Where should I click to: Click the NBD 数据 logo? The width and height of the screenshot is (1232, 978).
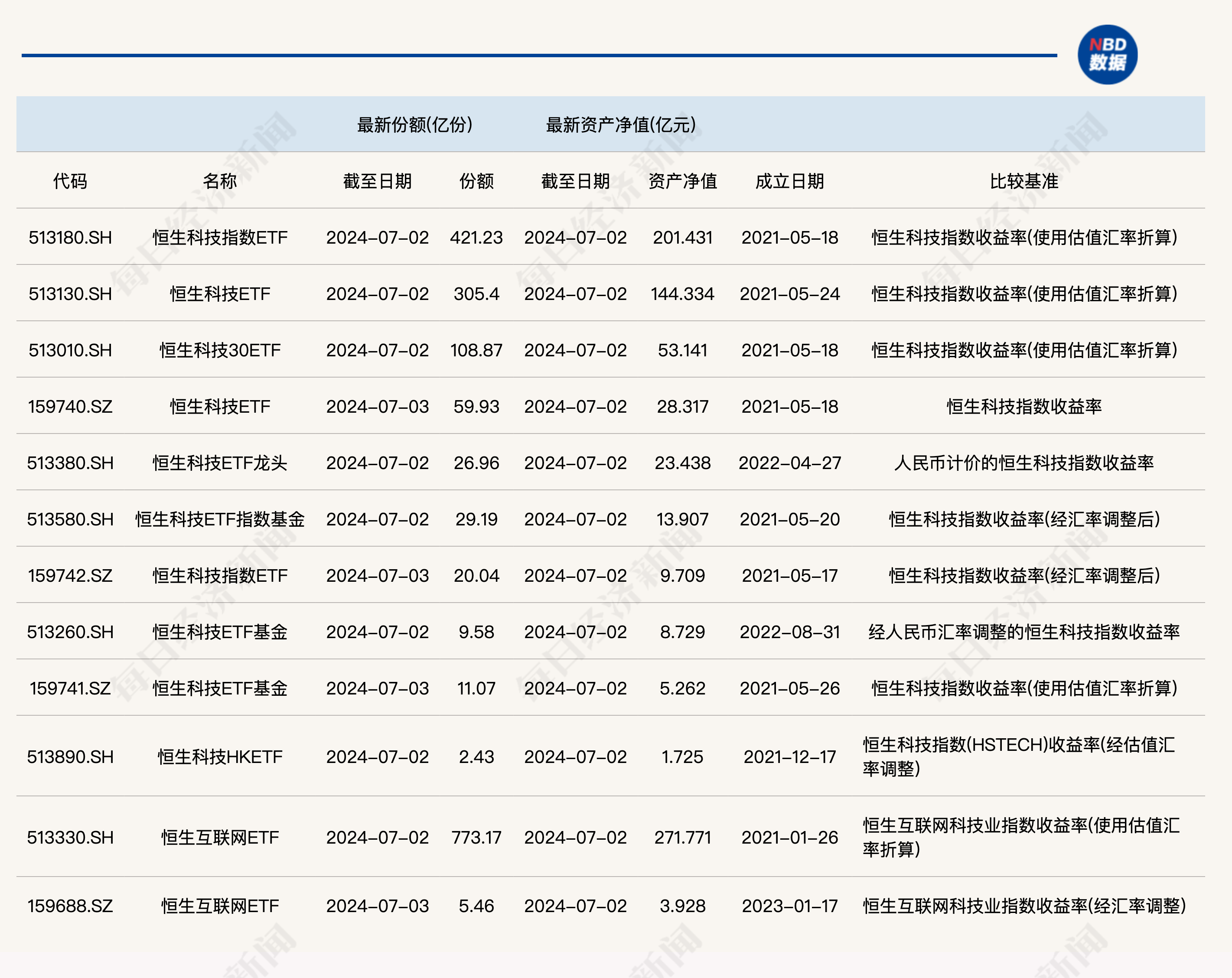[1108, 54]
